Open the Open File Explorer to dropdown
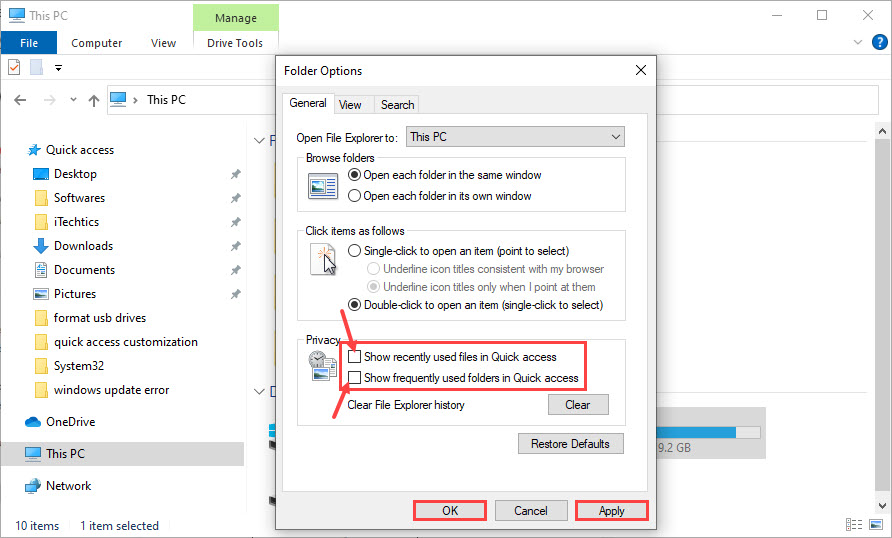 pos(515,137)
